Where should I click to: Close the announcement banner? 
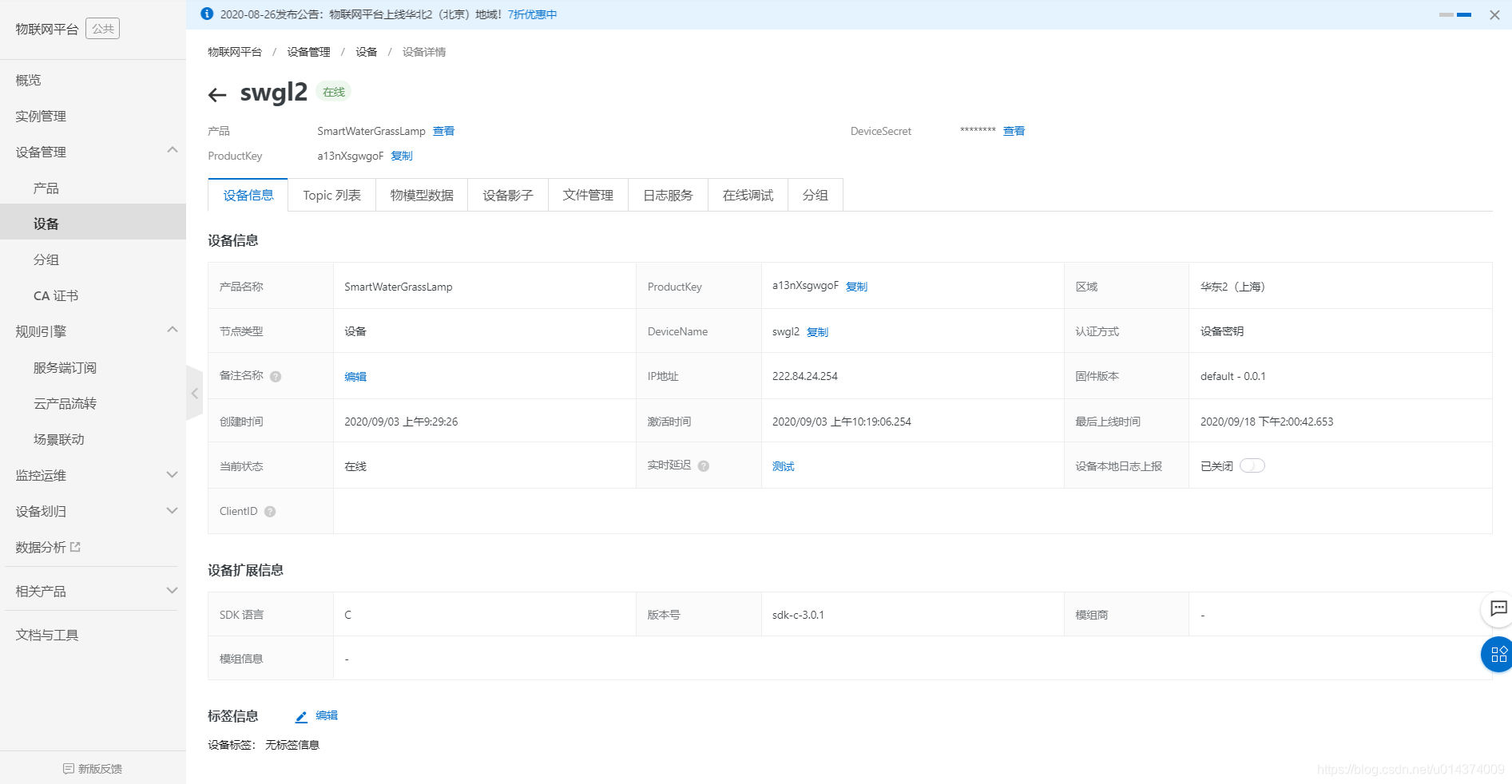point(1494,14)
